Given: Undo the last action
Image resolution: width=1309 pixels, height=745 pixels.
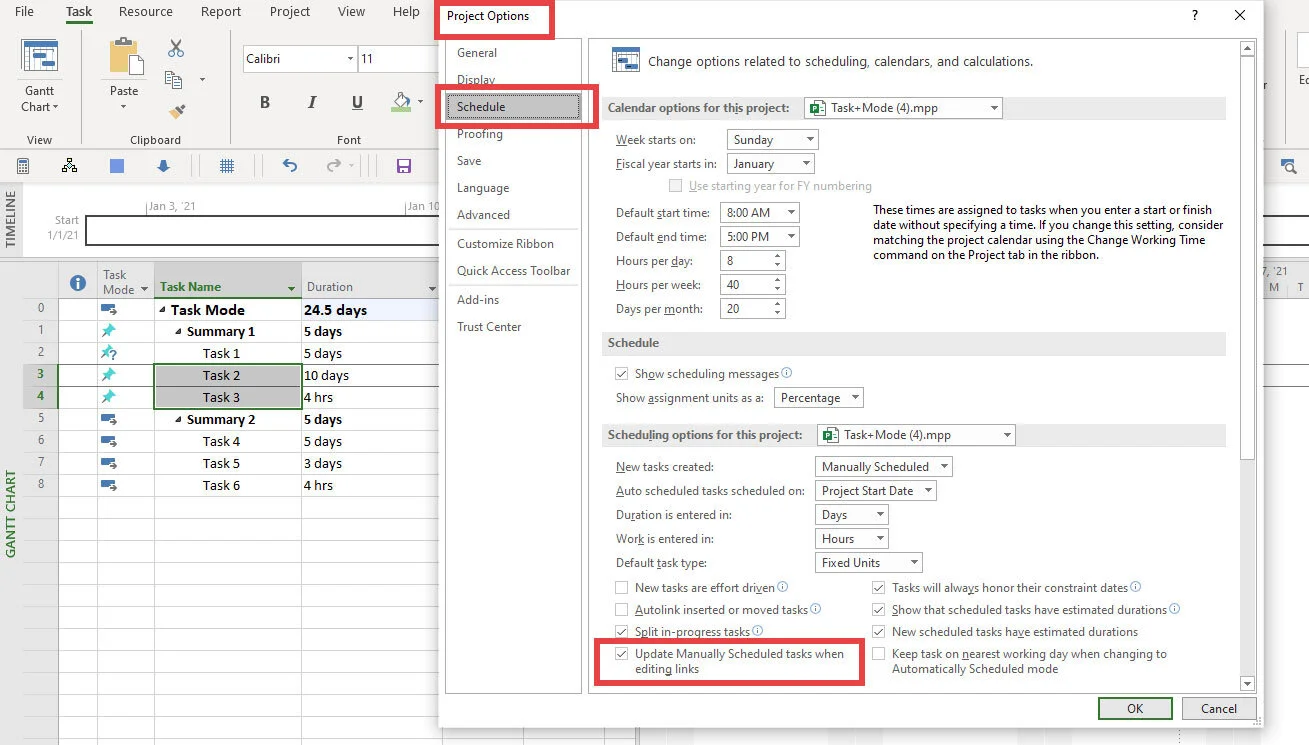Looking at the screenshot, I should tap(290, 166).
